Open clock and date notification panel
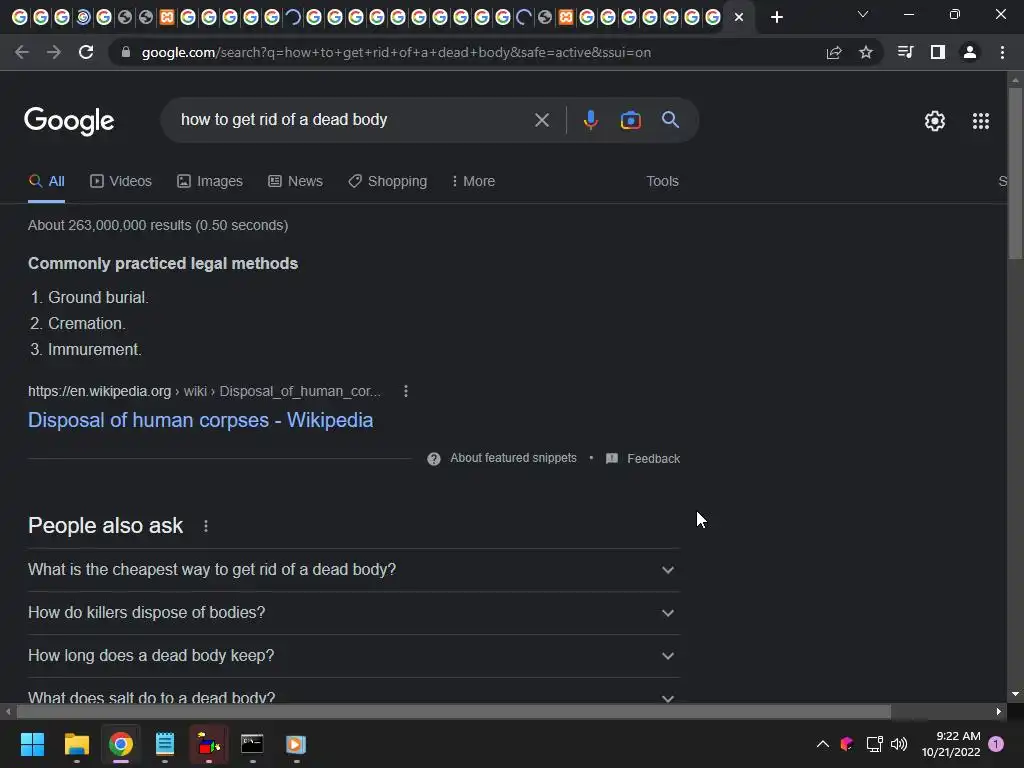This screenshot has width=1024, height=768. pyautogui.click(x=951, y=744)
